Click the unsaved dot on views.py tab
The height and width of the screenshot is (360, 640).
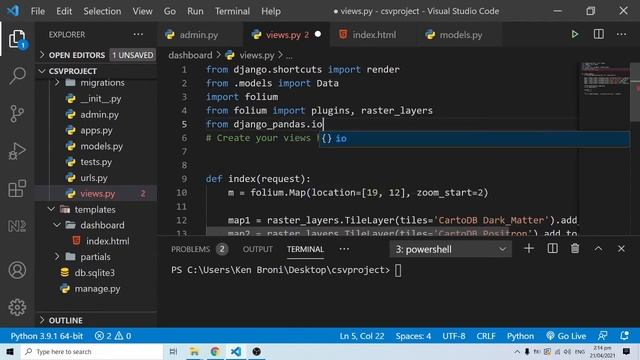[x=318, y=34]
